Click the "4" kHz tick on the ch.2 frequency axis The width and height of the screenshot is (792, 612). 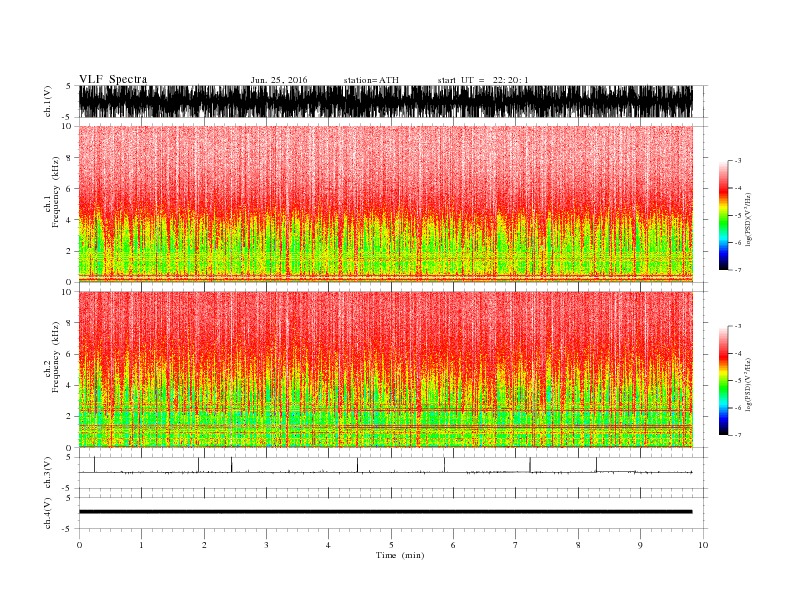click(69, 386)
